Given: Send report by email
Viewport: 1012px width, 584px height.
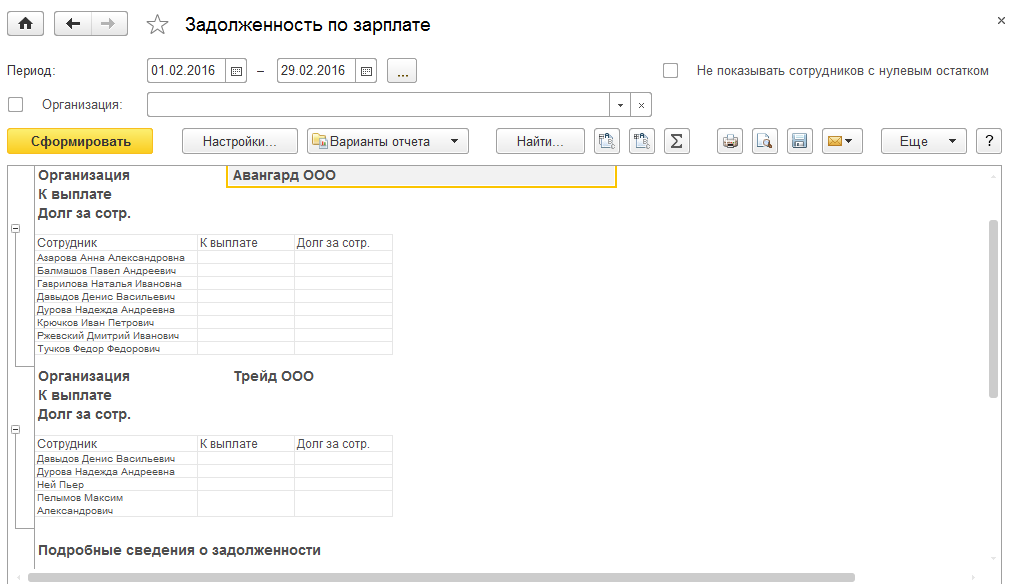Looking at the screenshot, I should pos(842,141).
